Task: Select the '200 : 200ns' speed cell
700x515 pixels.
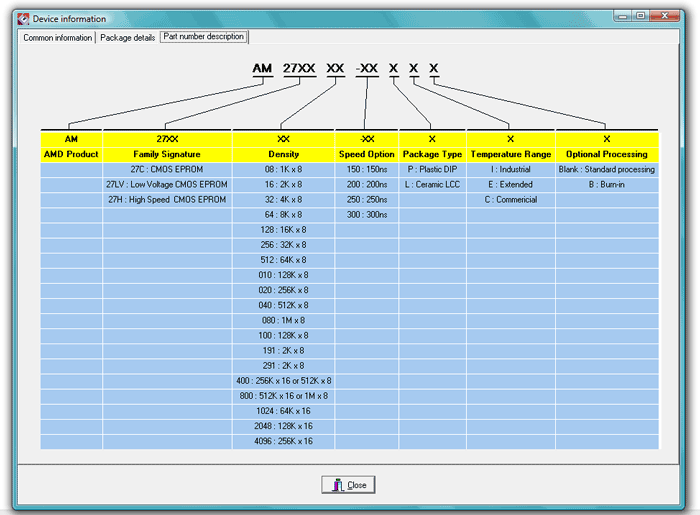Action: tap(367, 184)
